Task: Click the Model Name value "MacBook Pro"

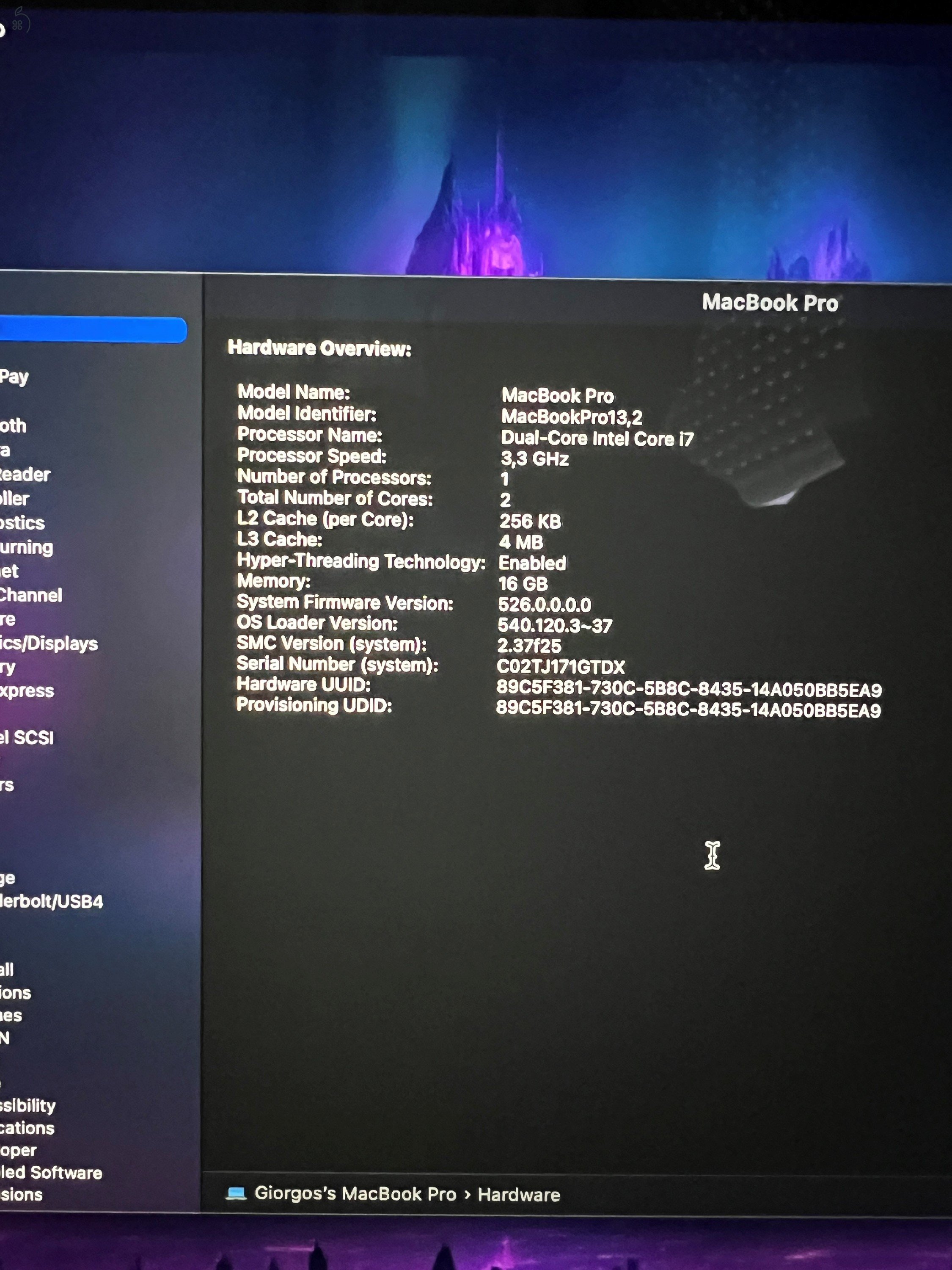Action: pos(558,395)
